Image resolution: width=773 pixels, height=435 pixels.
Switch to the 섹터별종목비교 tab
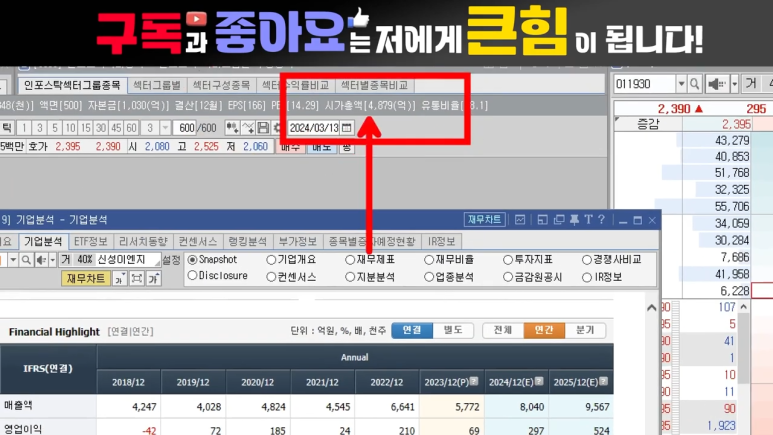[375, 85]
